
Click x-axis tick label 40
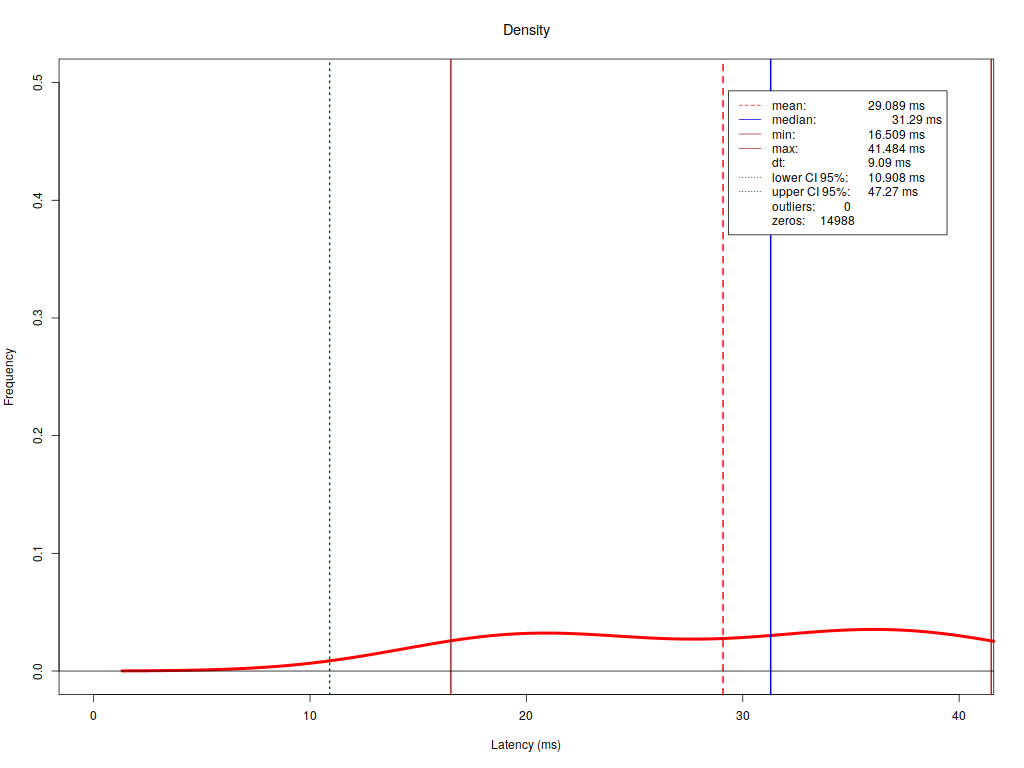[959, 716]
